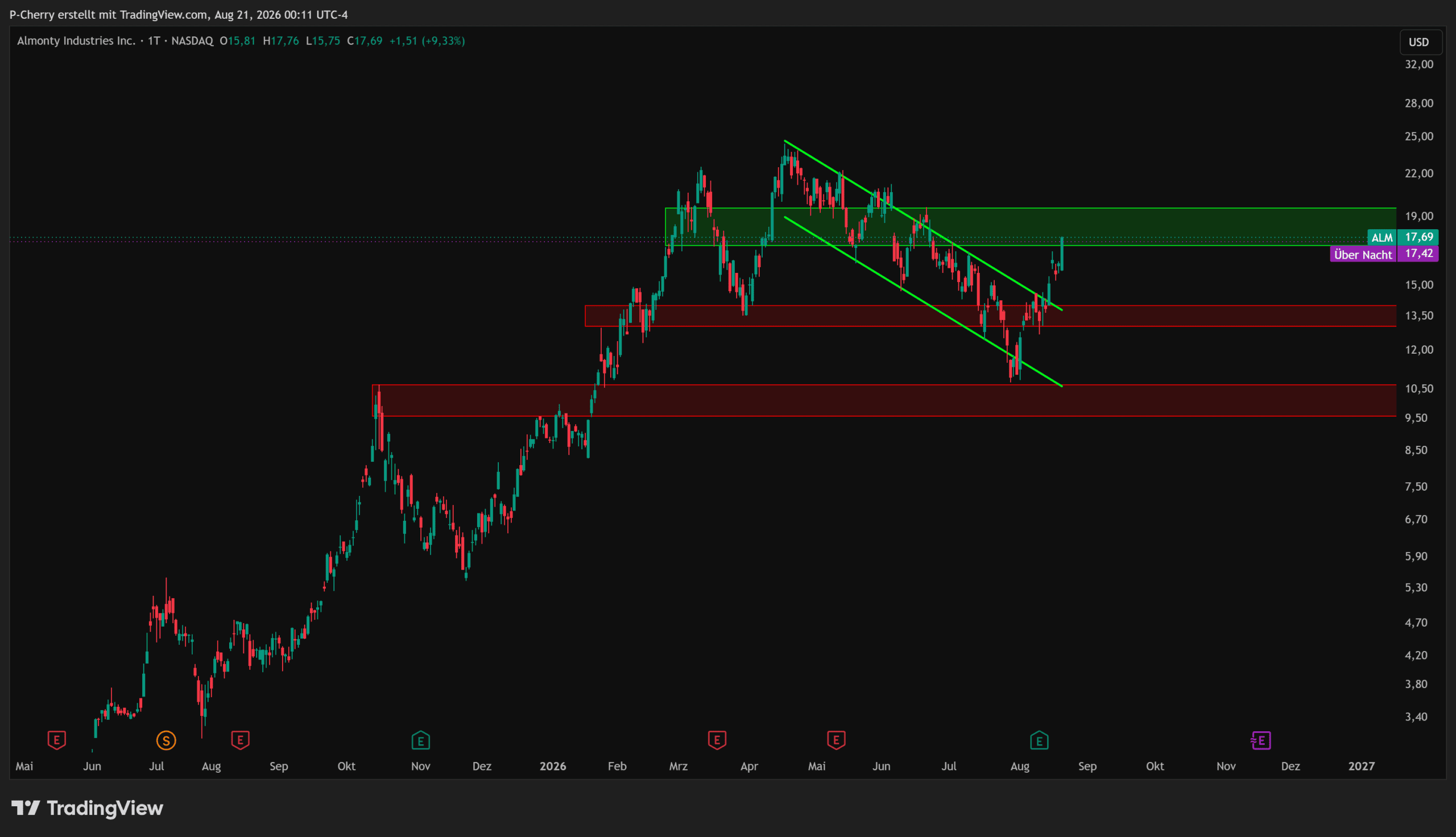Click the change value +1,51 (+9,33%)
Screen dimensions: 1456x837
(x=427, y=41)
